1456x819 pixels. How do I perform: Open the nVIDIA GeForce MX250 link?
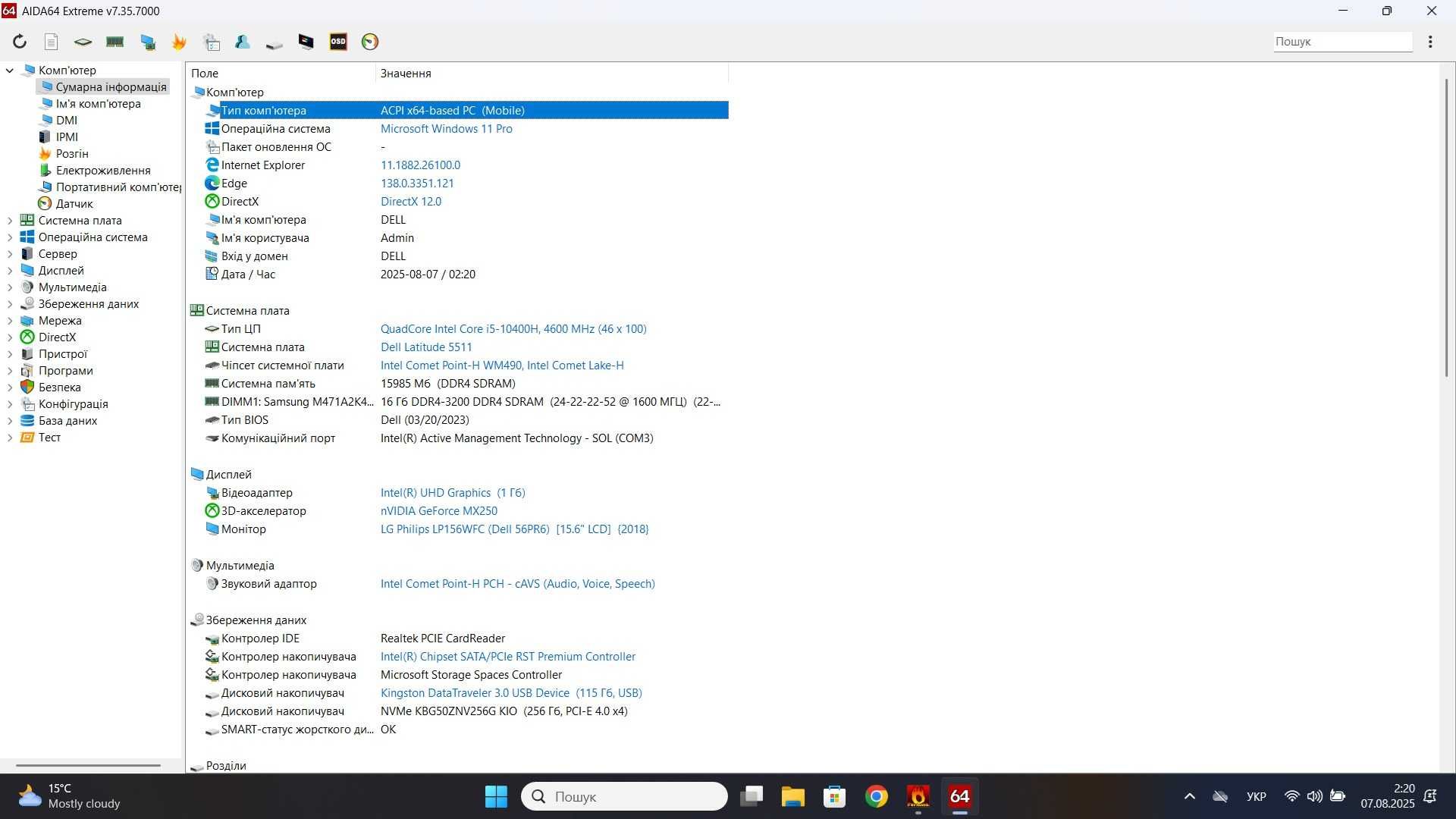point(439,511)
